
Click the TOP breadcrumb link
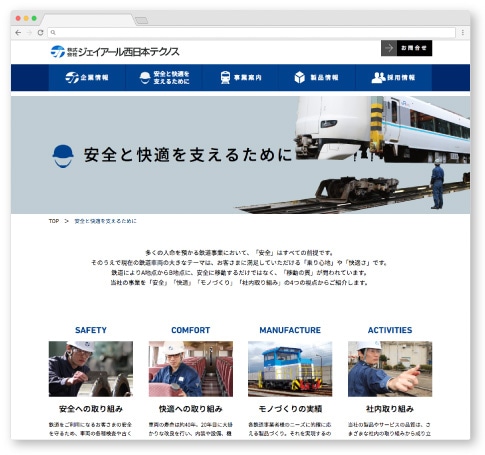[54, 221]
